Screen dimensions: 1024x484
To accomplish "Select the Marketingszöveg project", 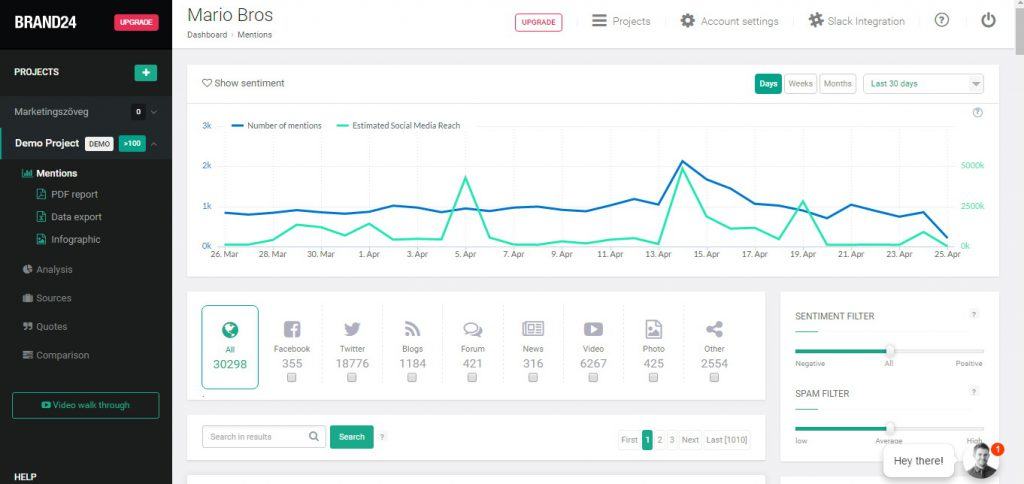I will pos(52,112).
